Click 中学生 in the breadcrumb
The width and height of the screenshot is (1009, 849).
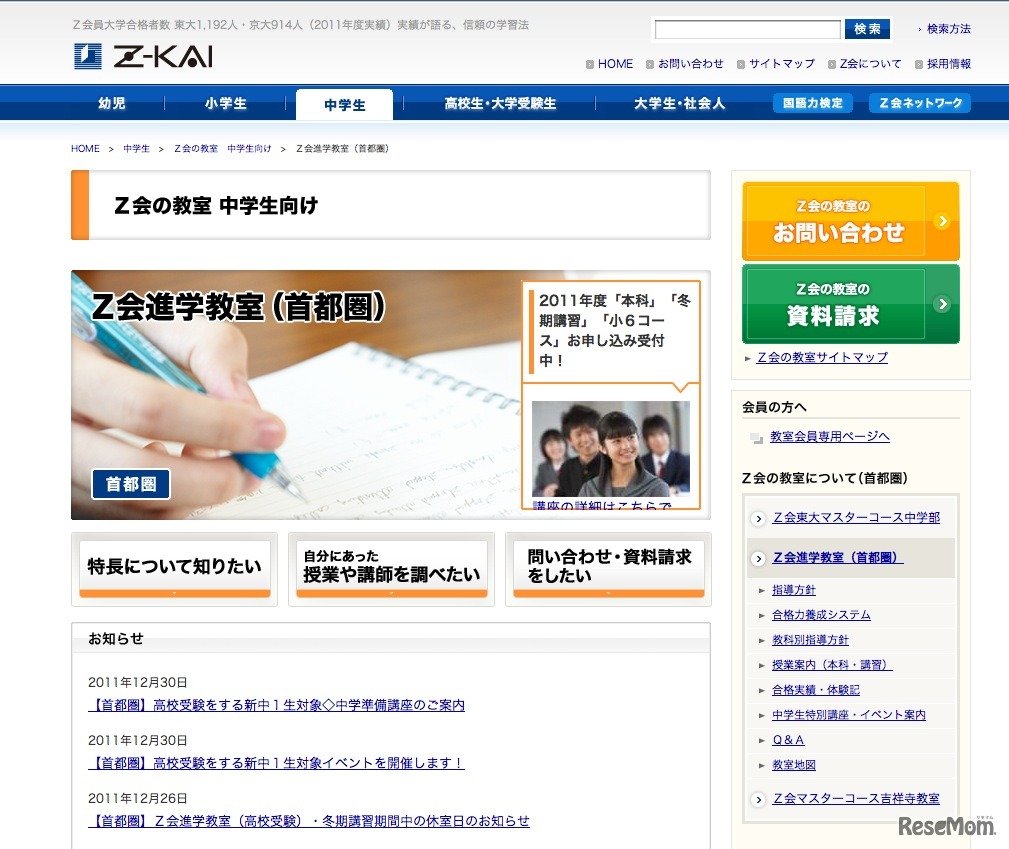click(136, 149)
